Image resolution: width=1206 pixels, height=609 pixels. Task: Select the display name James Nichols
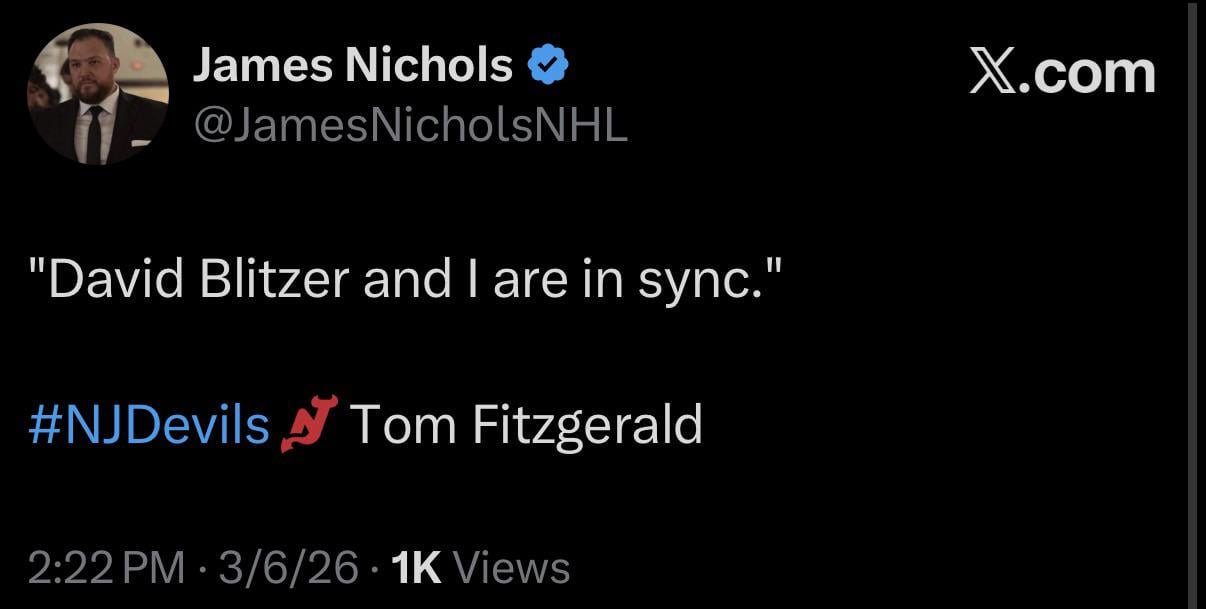(352, 63)
